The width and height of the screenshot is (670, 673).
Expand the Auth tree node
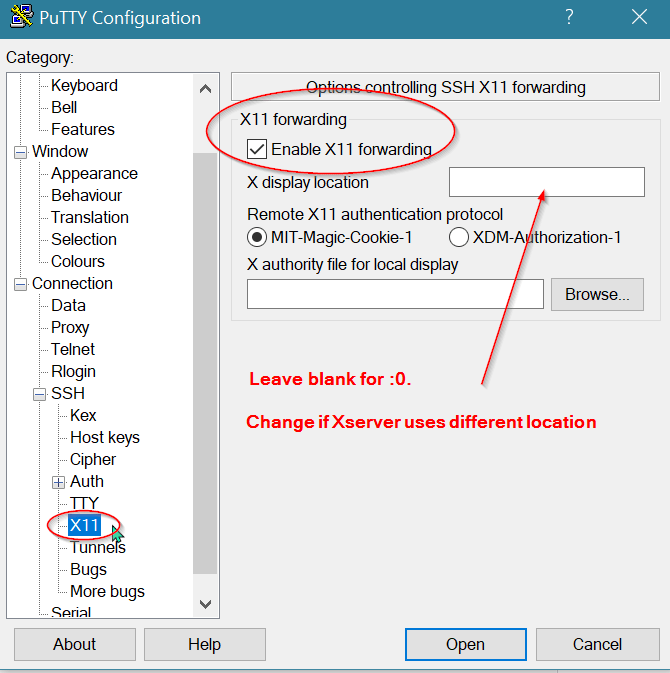58,482
